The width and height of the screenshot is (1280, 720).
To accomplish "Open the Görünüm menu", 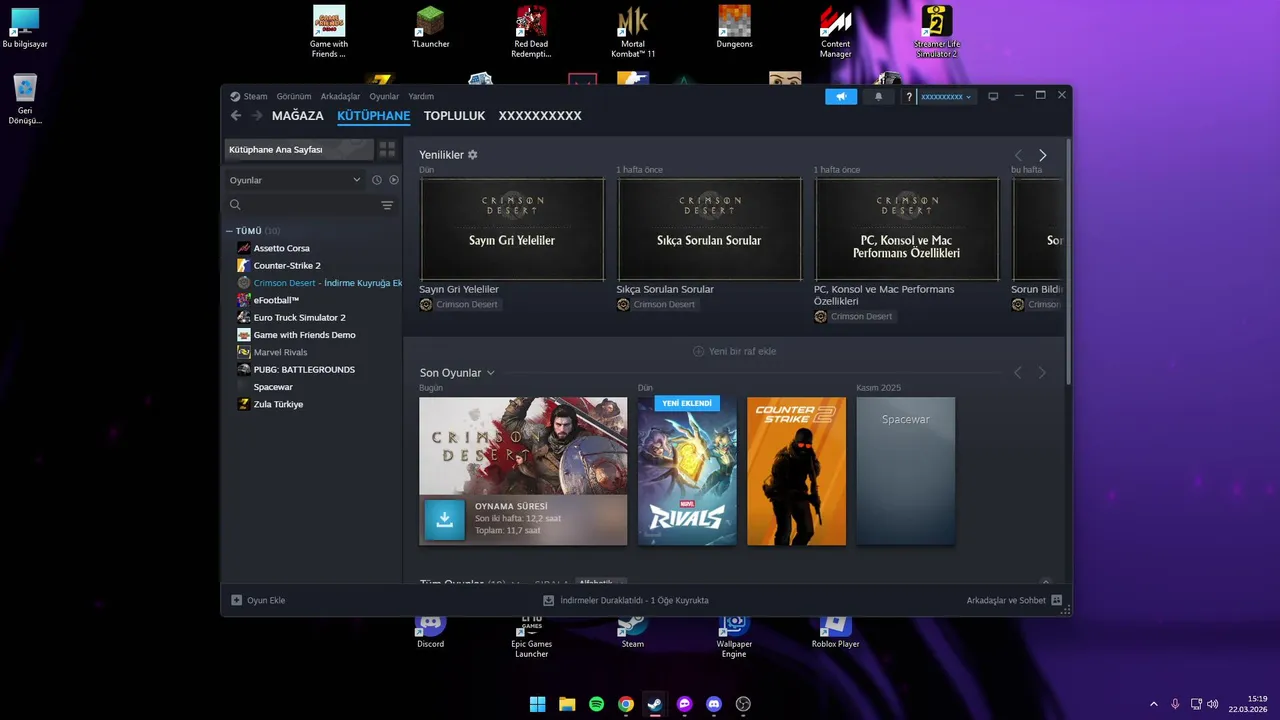I will 294,97.
